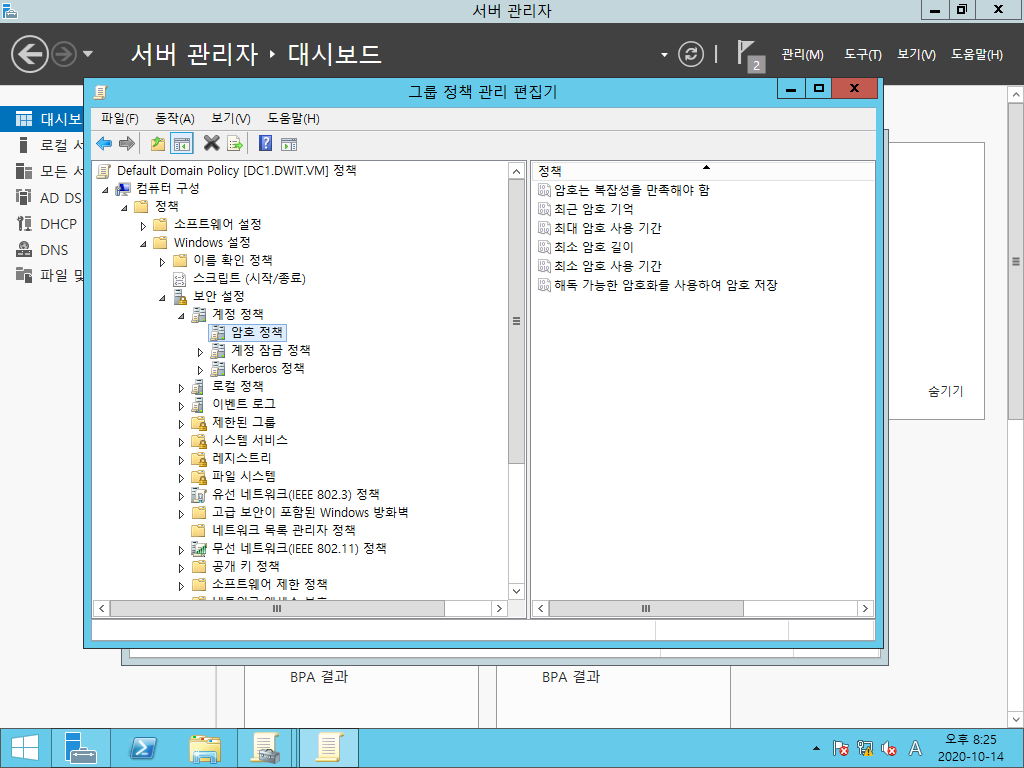Click the active scroll-shaped policy editor taskbar icon
This screenshot has width=1024, height=768.
(x=329, y=748)
